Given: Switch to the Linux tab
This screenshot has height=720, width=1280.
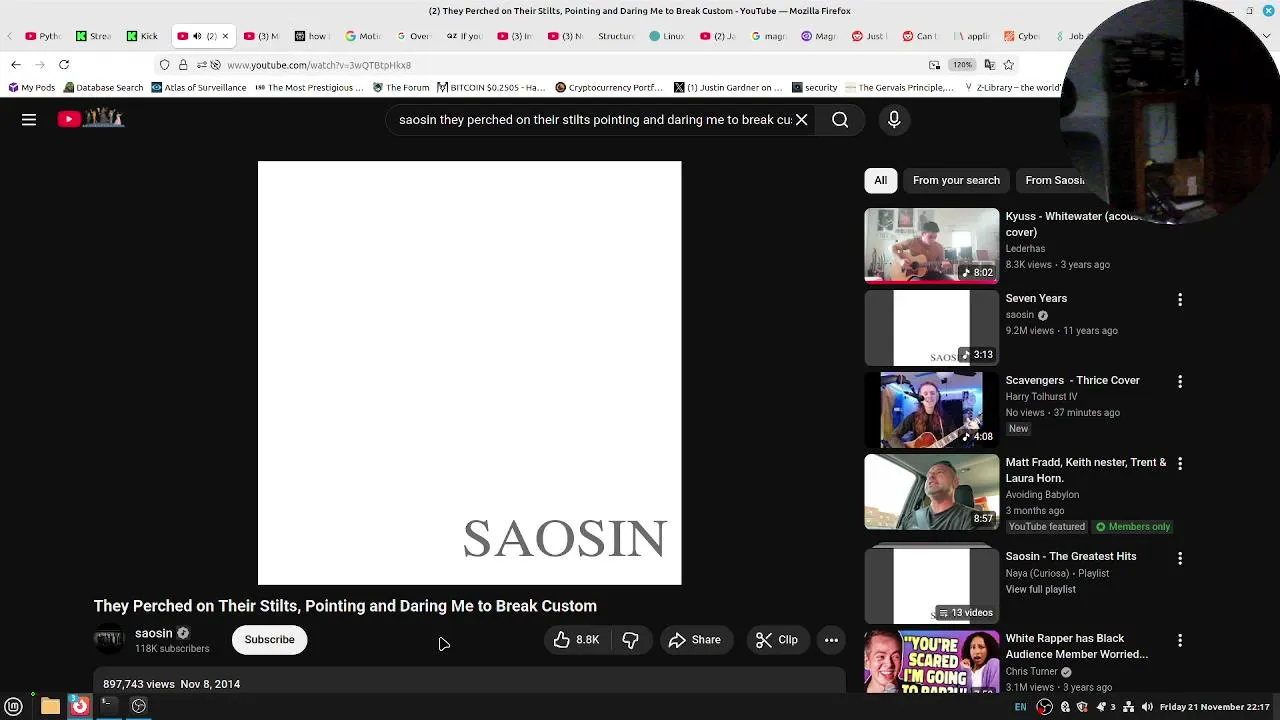Looking at the screenshot, I should (666, 36).
